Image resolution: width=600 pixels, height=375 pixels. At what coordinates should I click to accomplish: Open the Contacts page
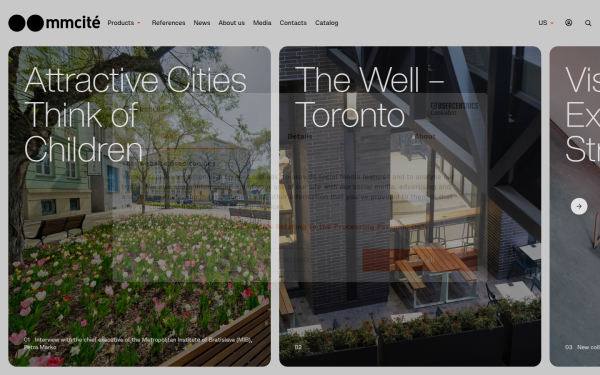coord(293,23)
